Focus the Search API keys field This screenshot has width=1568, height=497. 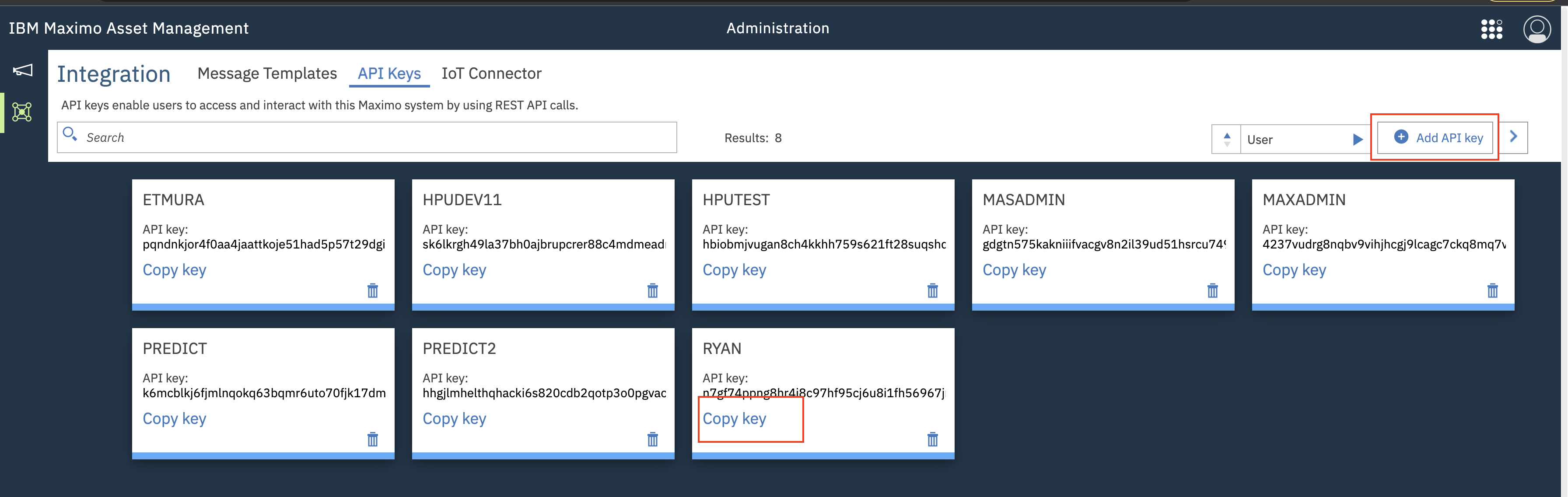pos(367,138)
